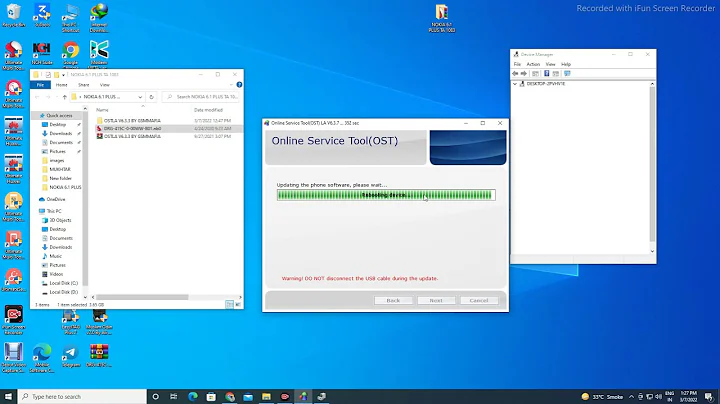This screenshot has width=720, height=404.
Task: Open the File menu in Device Manager
Action: pyautogui.click(x=518, y=64)
